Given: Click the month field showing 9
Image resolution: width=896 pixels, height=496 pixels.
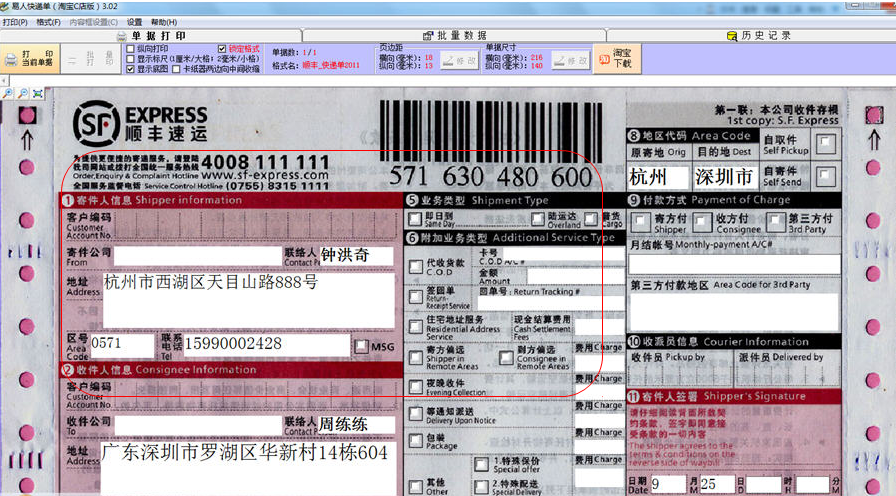Looking at the screenshot, I should [x=668, y=484].
